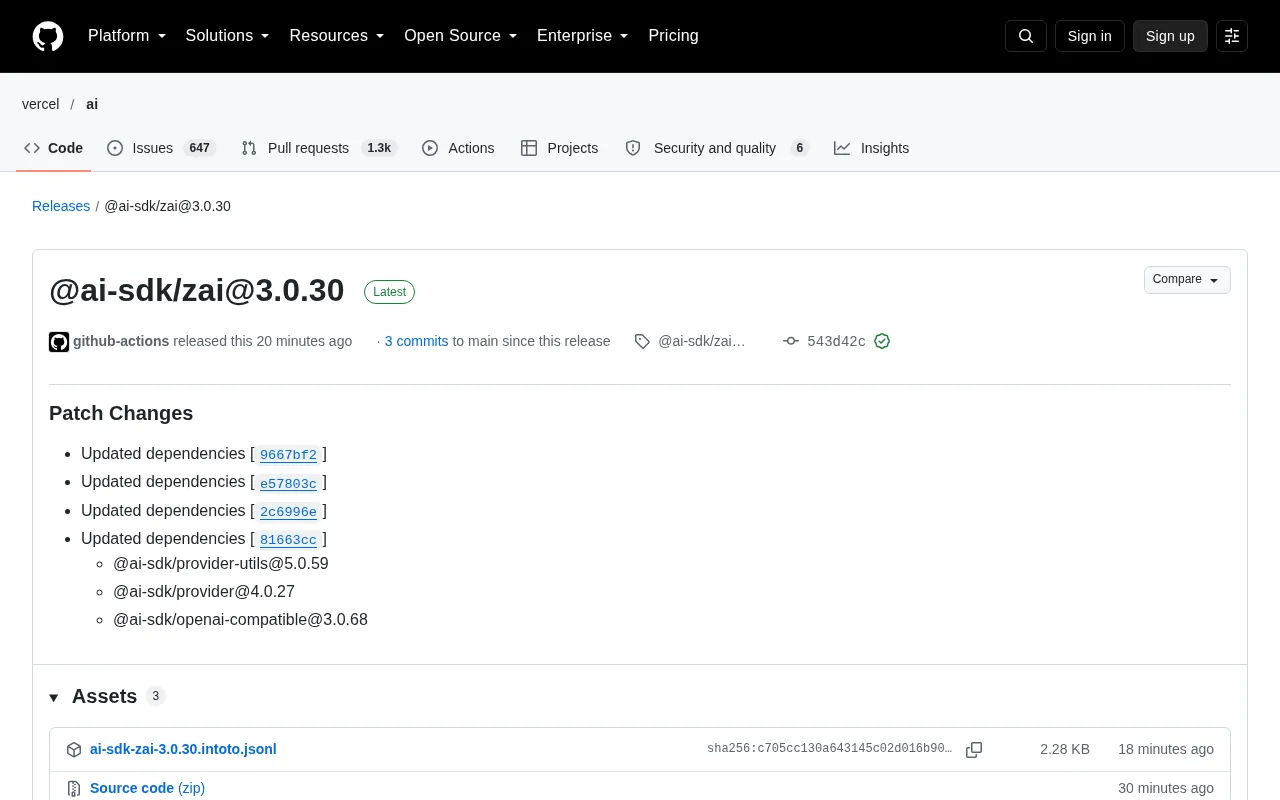Open commit 2c6996e

tap(288, 511)
